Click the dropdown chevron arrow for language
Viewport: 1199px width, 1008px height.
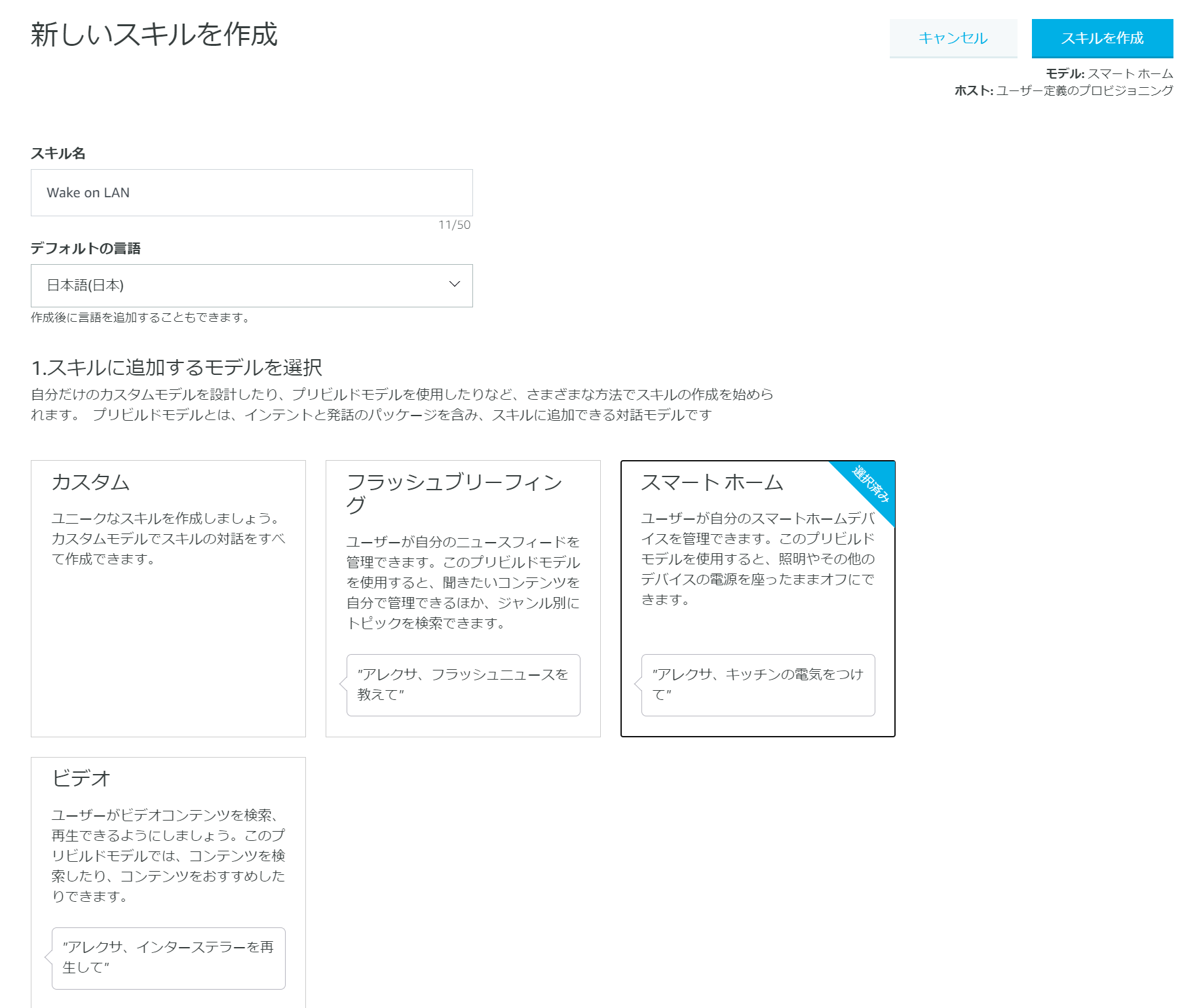pyautogui.click(x=454, y=284)
